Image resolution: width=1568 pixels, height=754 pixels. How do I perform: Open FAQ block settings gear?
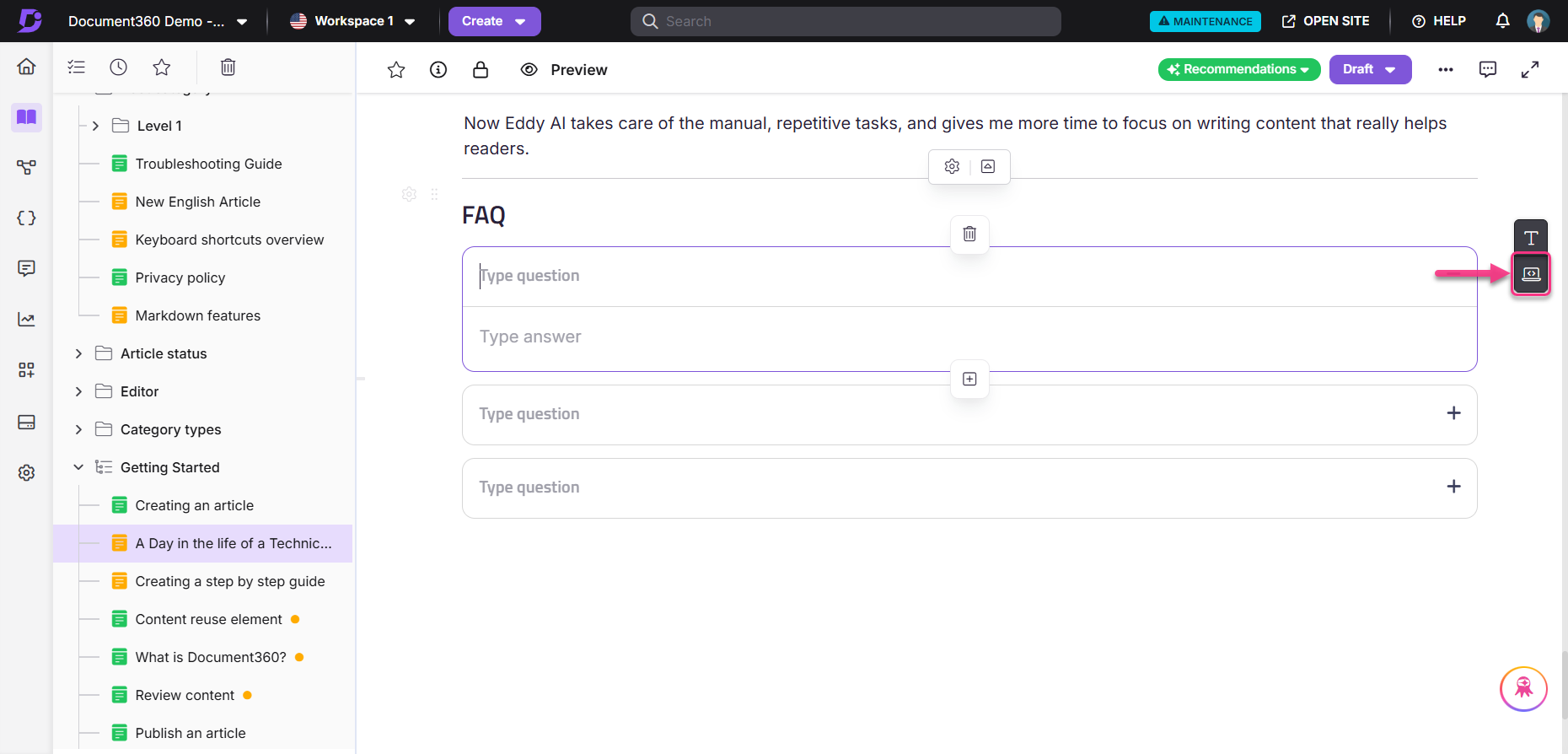coord(952,166)
